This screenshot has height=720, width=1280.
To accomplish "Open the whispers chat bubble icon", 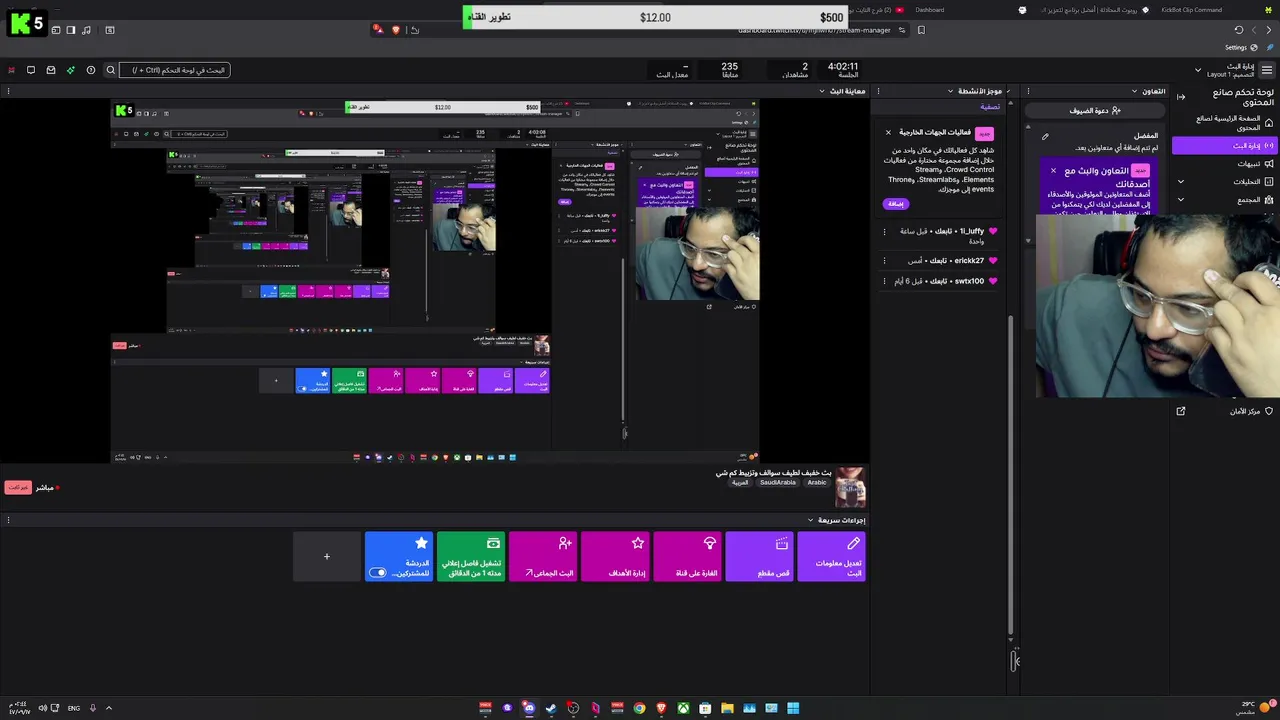I will tap(31, 70).
